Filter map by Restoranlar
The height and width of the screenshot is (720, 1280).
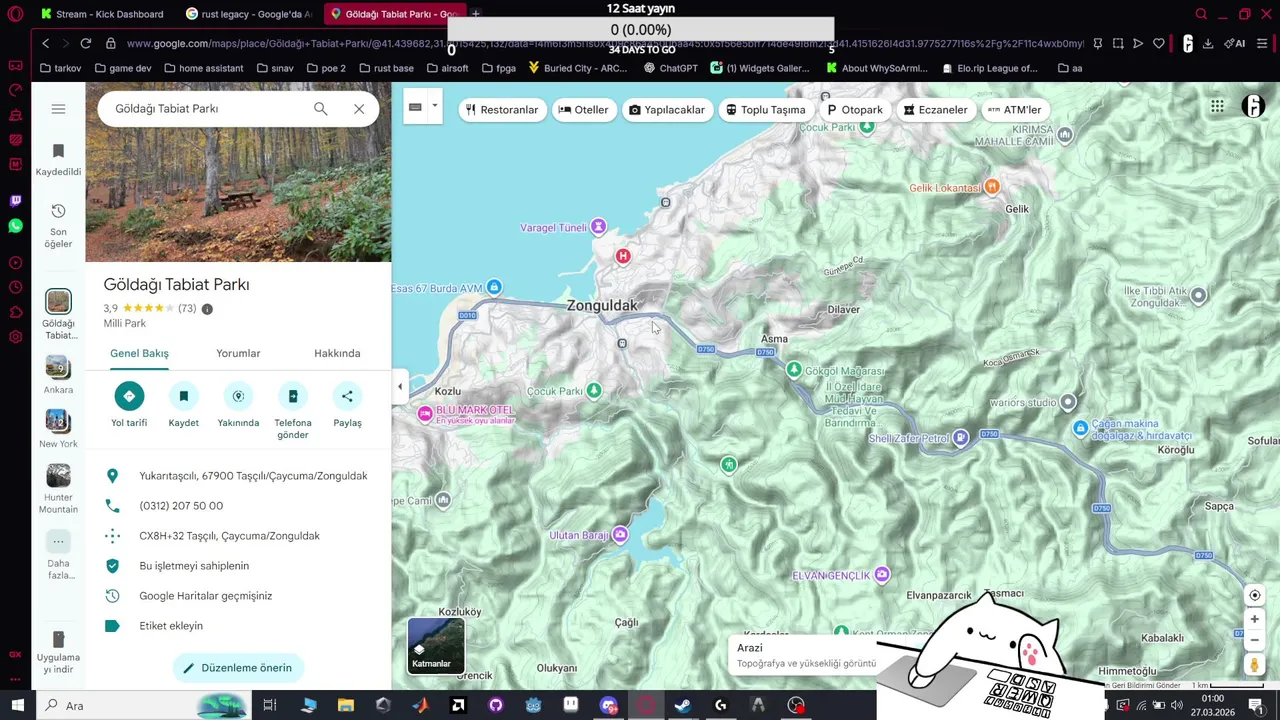[502, 110]
